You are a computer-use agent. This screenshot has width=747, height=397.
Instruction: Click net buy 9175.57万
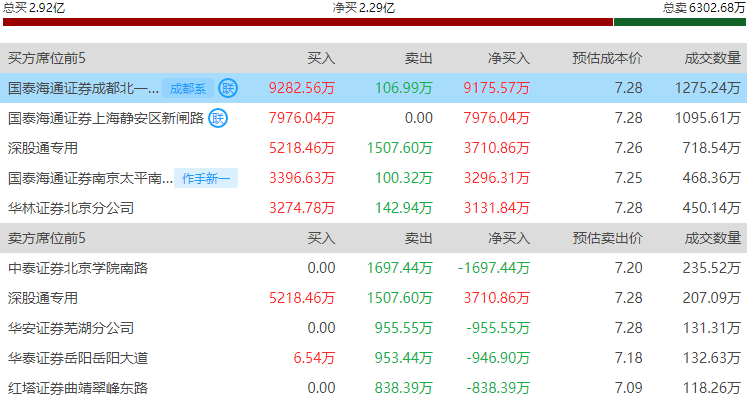pos(496,88)
